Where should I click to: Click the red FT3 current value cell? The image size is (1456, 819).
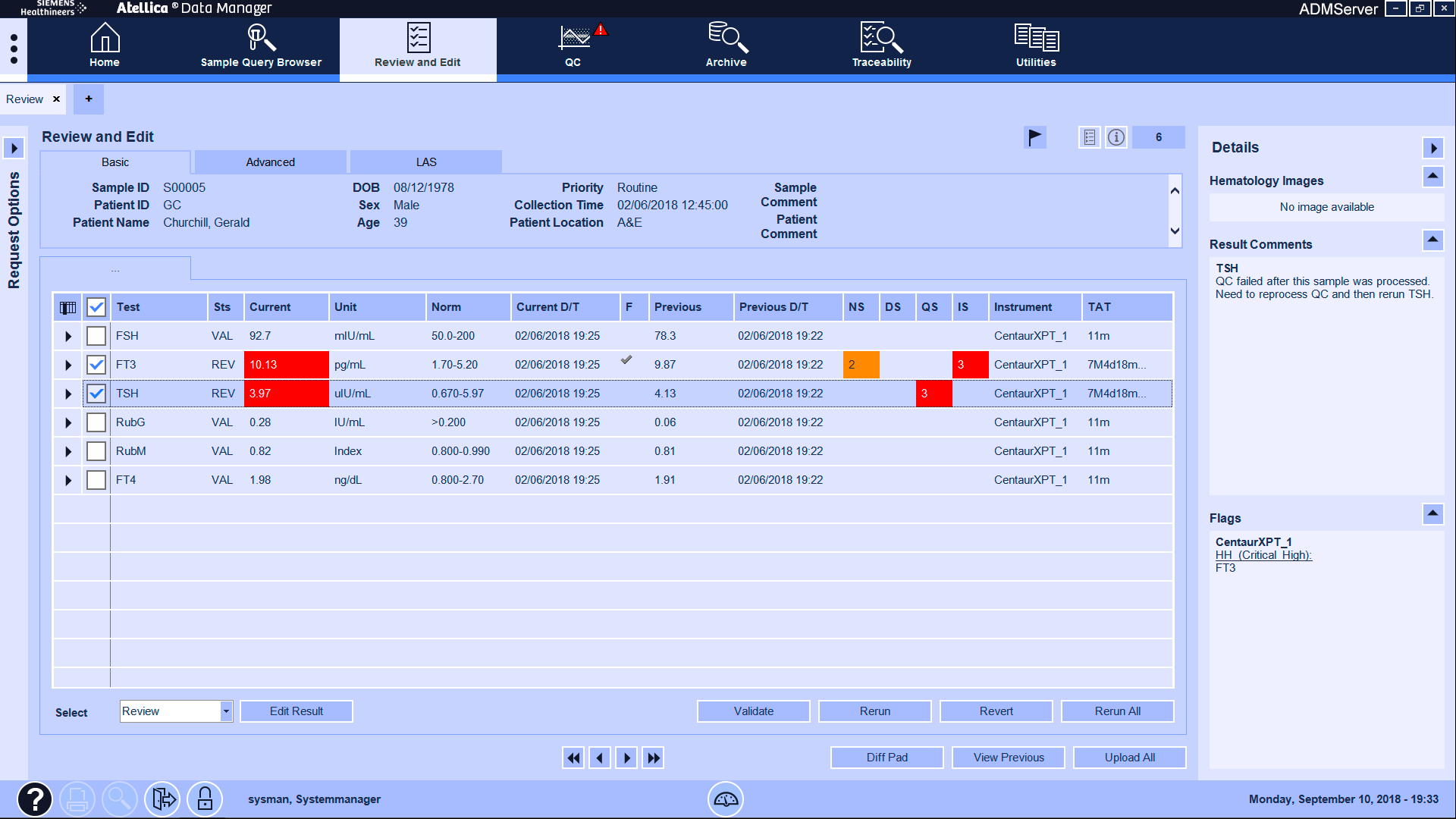pyautogui.click(x=286, y=365)
